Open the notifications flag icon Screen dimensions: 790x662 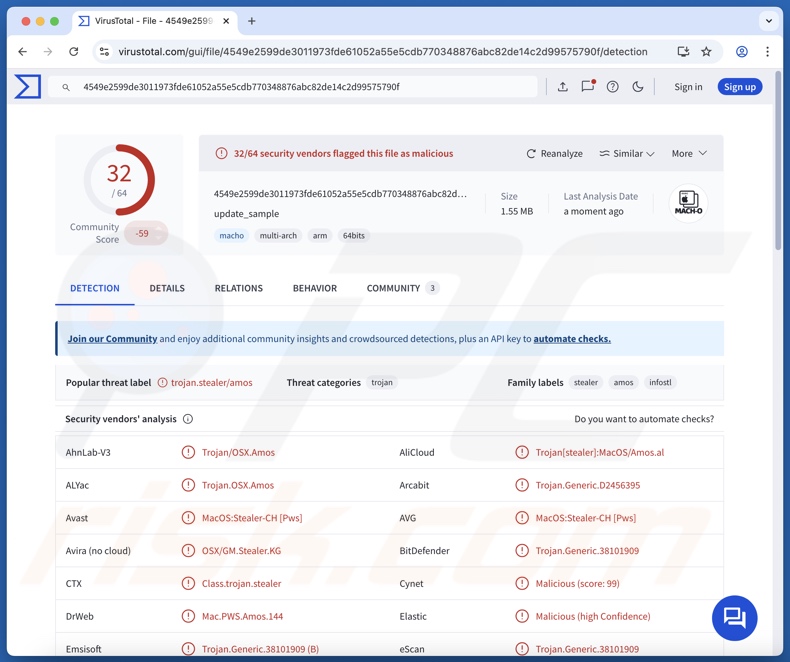tap(588, 87)
